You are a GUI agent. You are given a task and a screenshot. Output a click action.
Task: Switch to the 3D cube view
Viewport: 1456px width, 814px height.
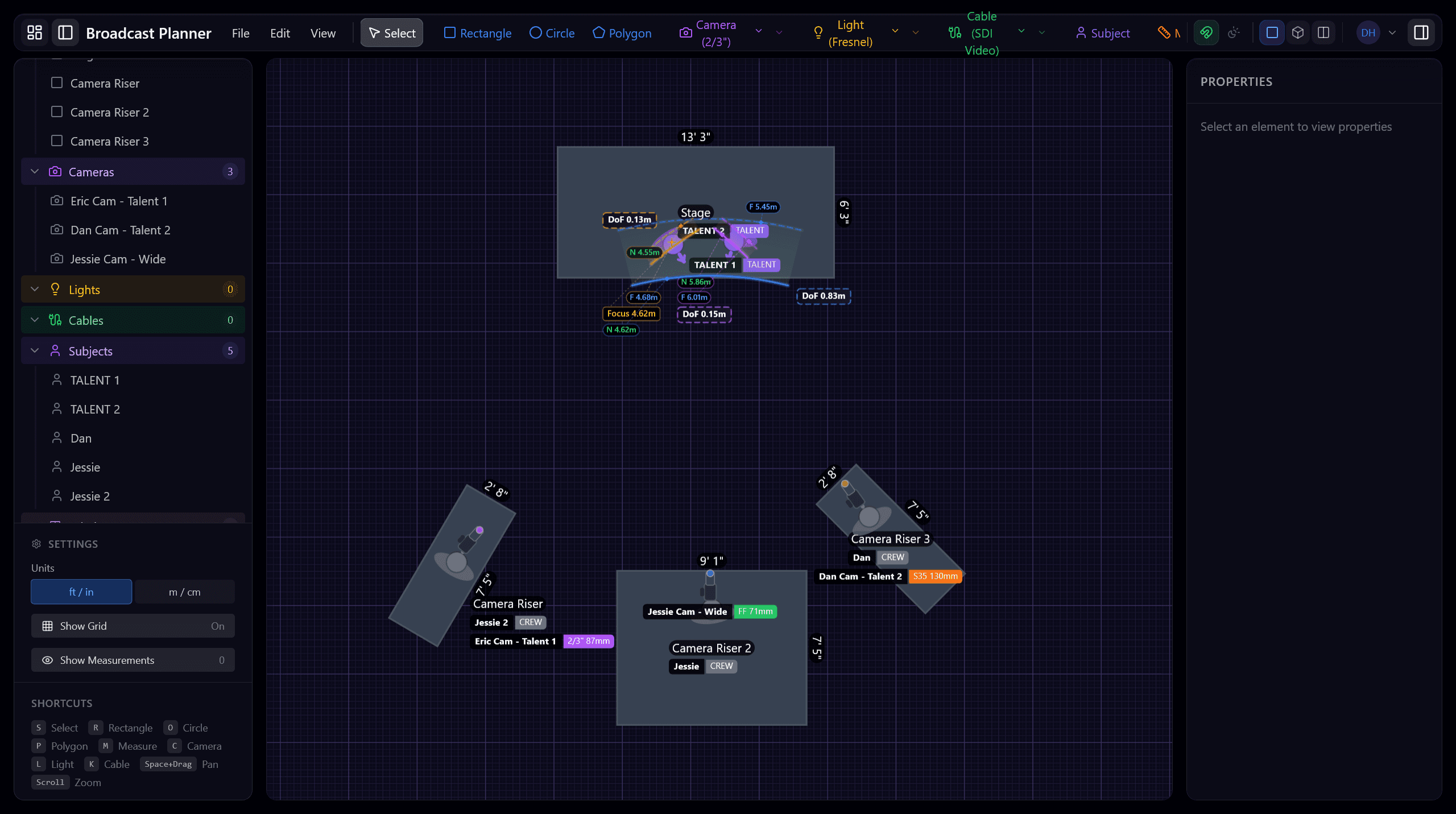click(1297, 32)
